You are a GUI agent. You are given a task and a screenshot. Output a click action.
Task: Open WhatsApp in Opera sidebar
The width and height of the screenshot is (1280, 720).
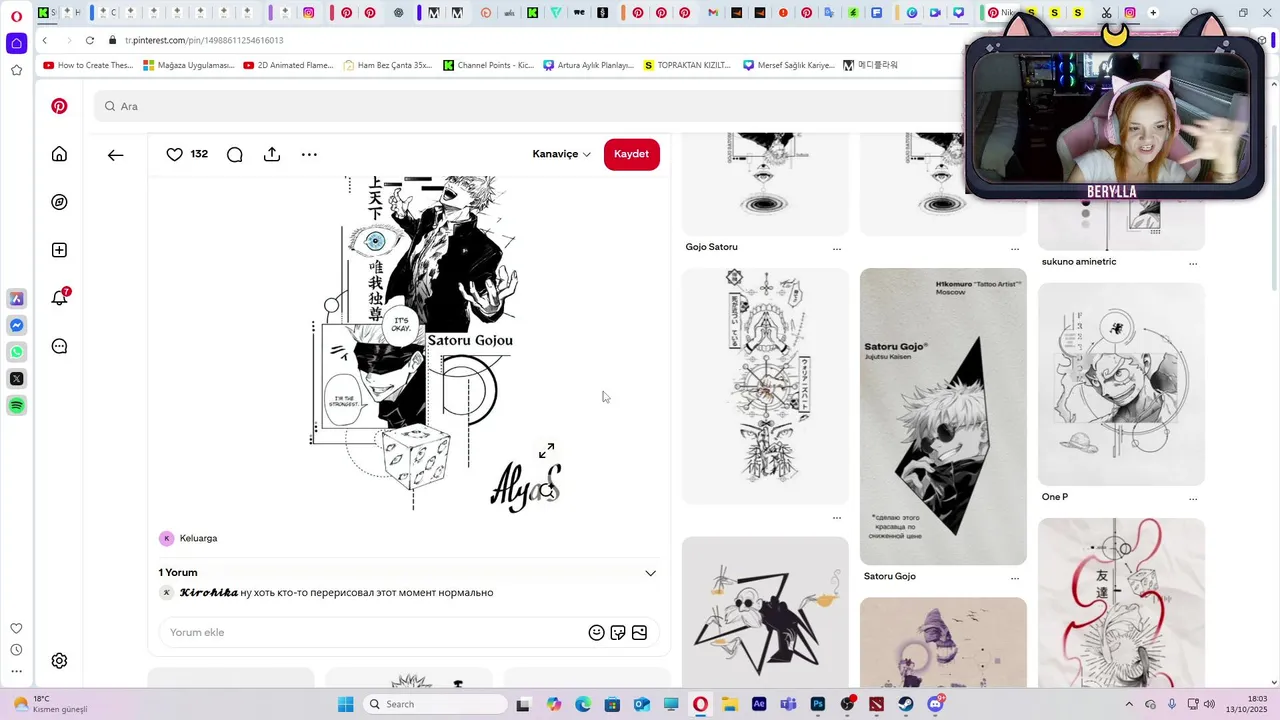[x=16, y=352]
